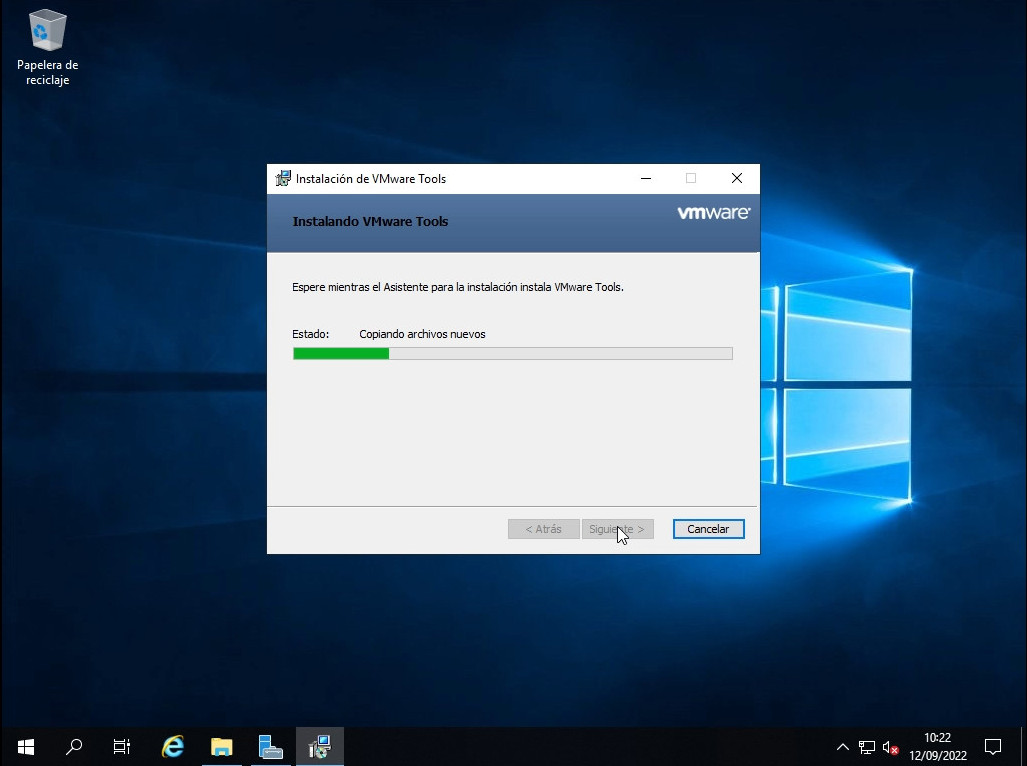The image size is (1027, 766).
Task: Click the Siguiente > button
Action: pos(617,529)
